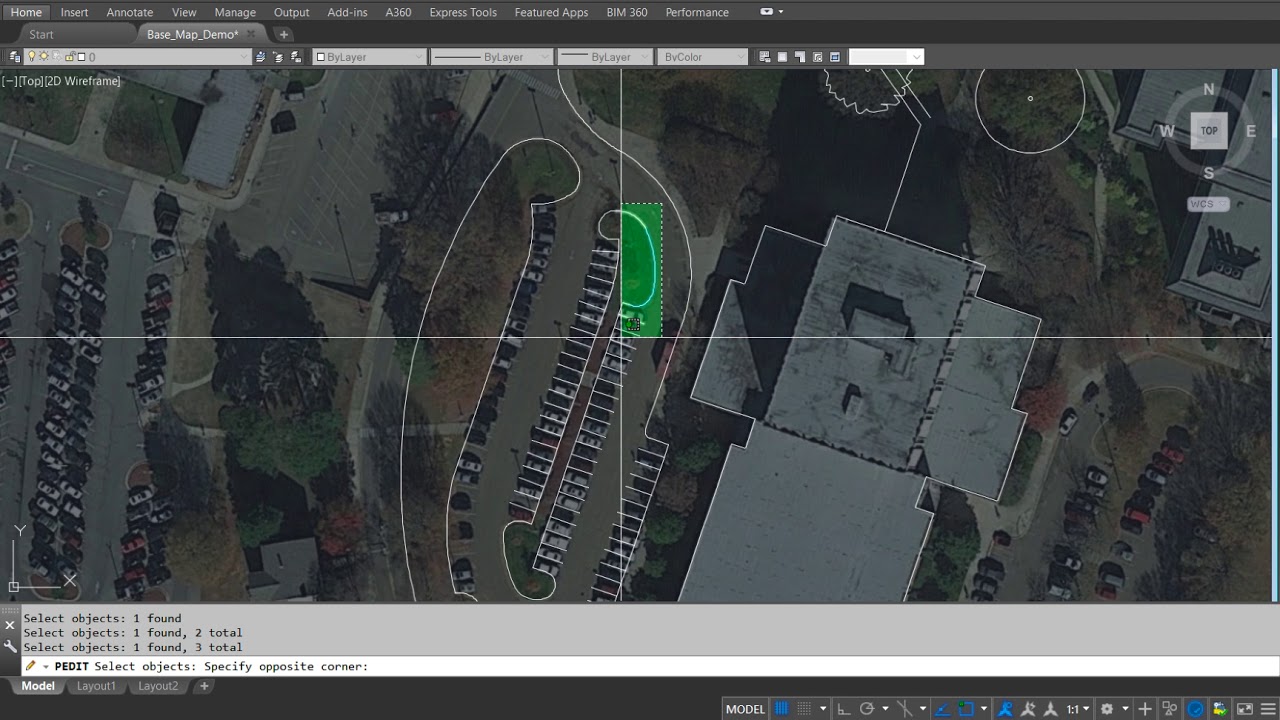Click N direction on ViewCube compass
This screenshot has height=720, width=1280.
click(x=1208, y=90)
